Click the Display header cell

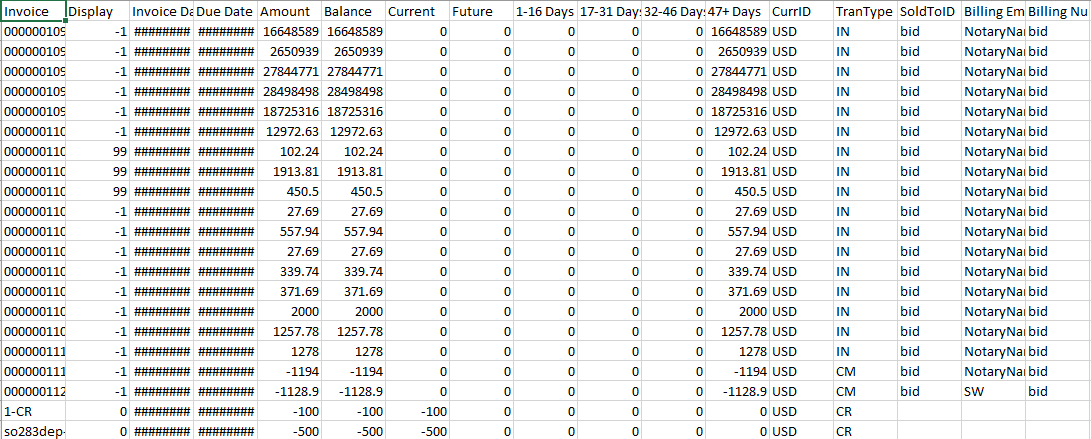point(98,11)
